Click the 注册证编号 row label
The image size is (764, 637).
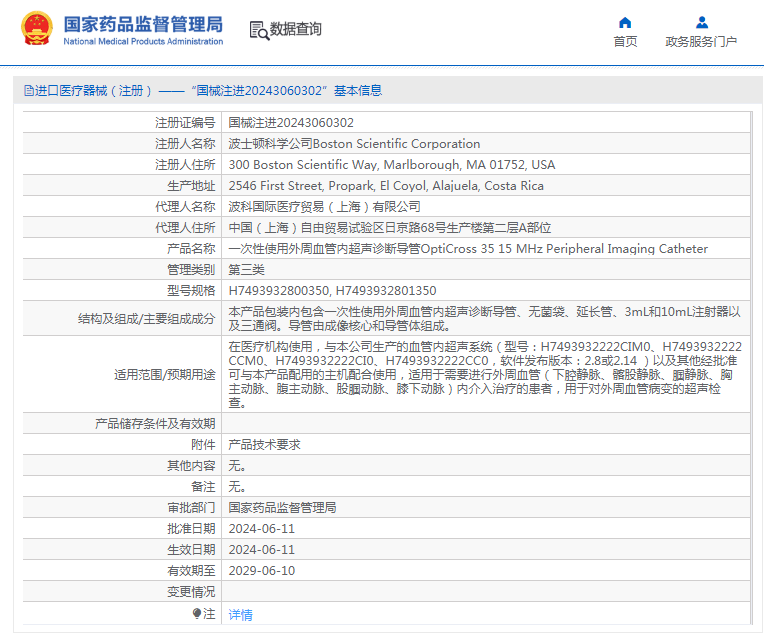185,123
